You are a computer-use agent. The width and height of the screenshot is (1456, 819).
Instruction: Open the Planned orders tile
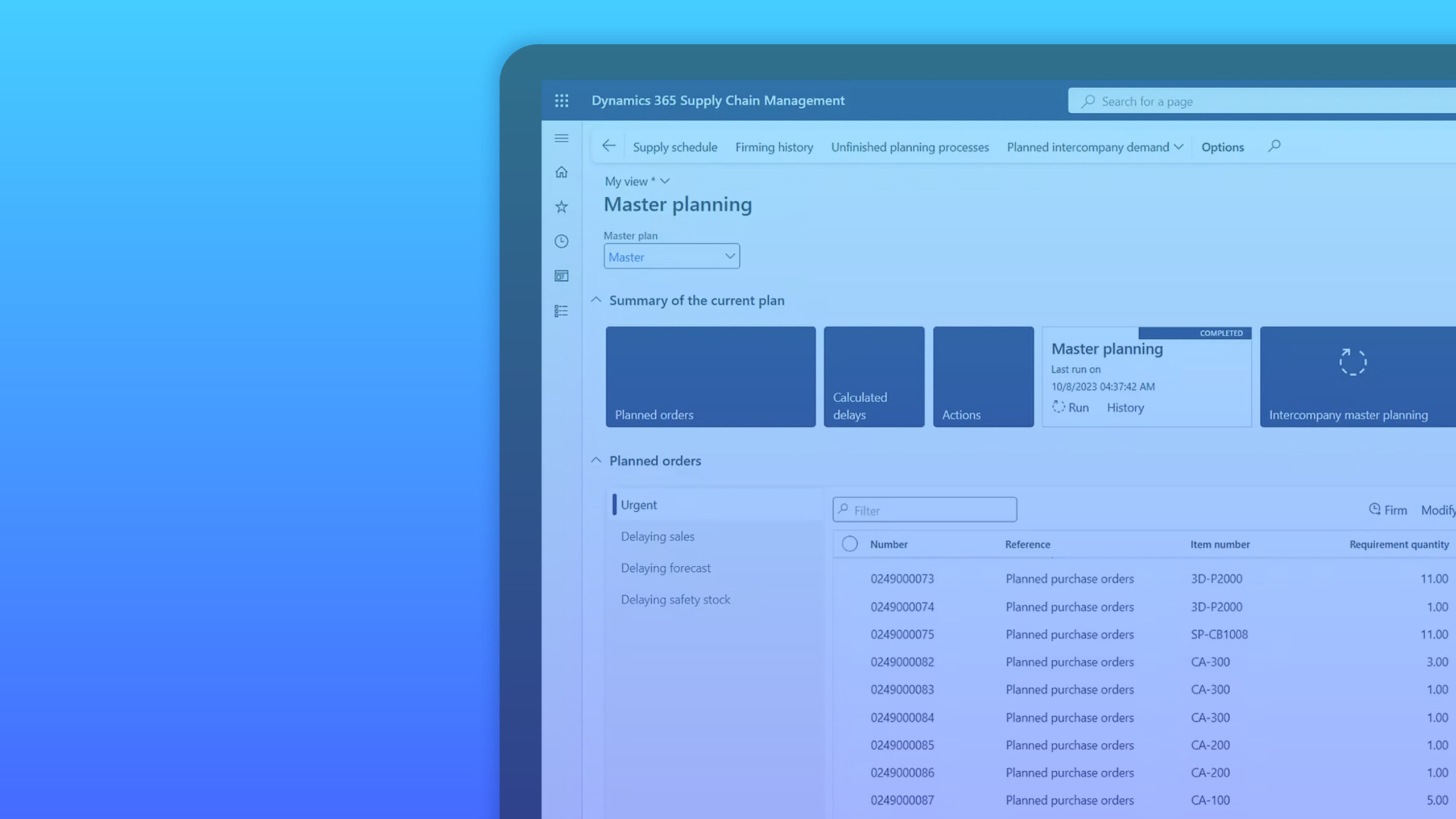pyautogui.click(x=710, y=377)
